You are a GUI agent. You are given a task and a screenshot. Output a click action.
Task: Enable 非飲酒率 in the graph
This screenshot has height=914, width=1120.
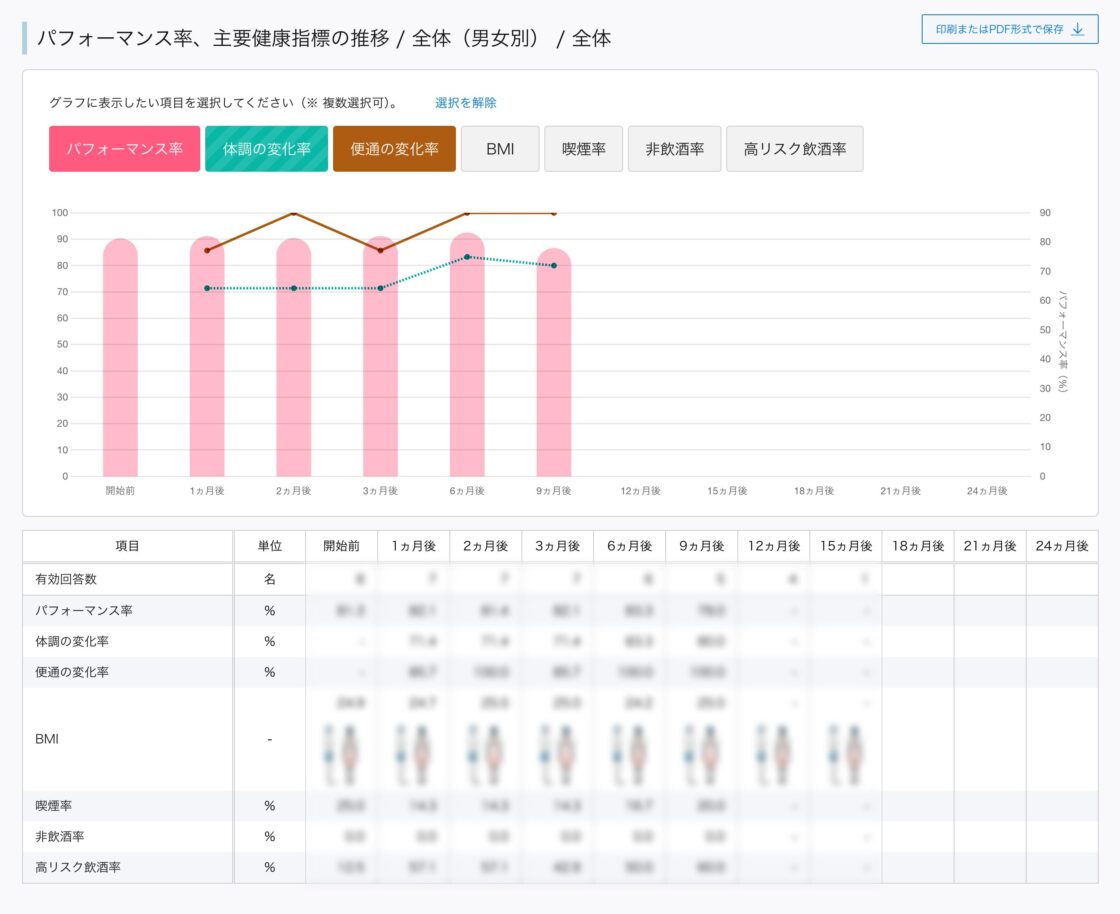point(674,149)
